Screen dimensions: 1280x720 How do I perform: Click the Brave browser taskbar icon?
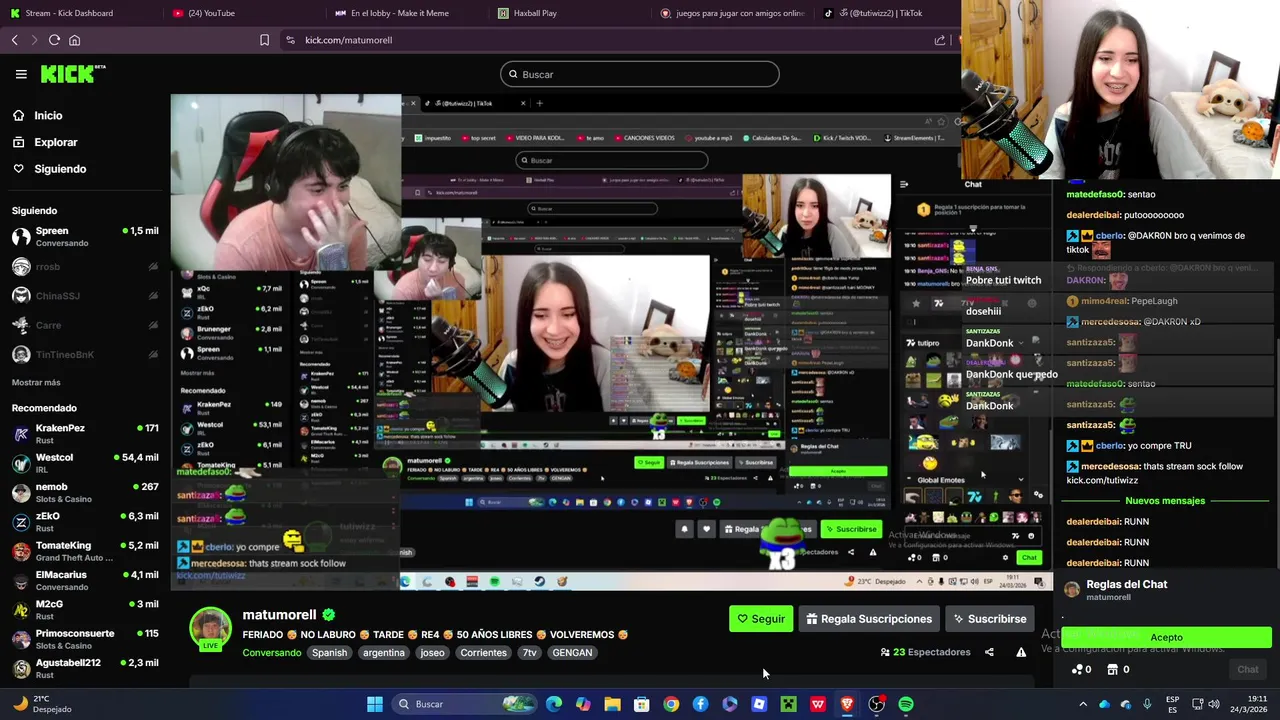(x=847, y=704)
